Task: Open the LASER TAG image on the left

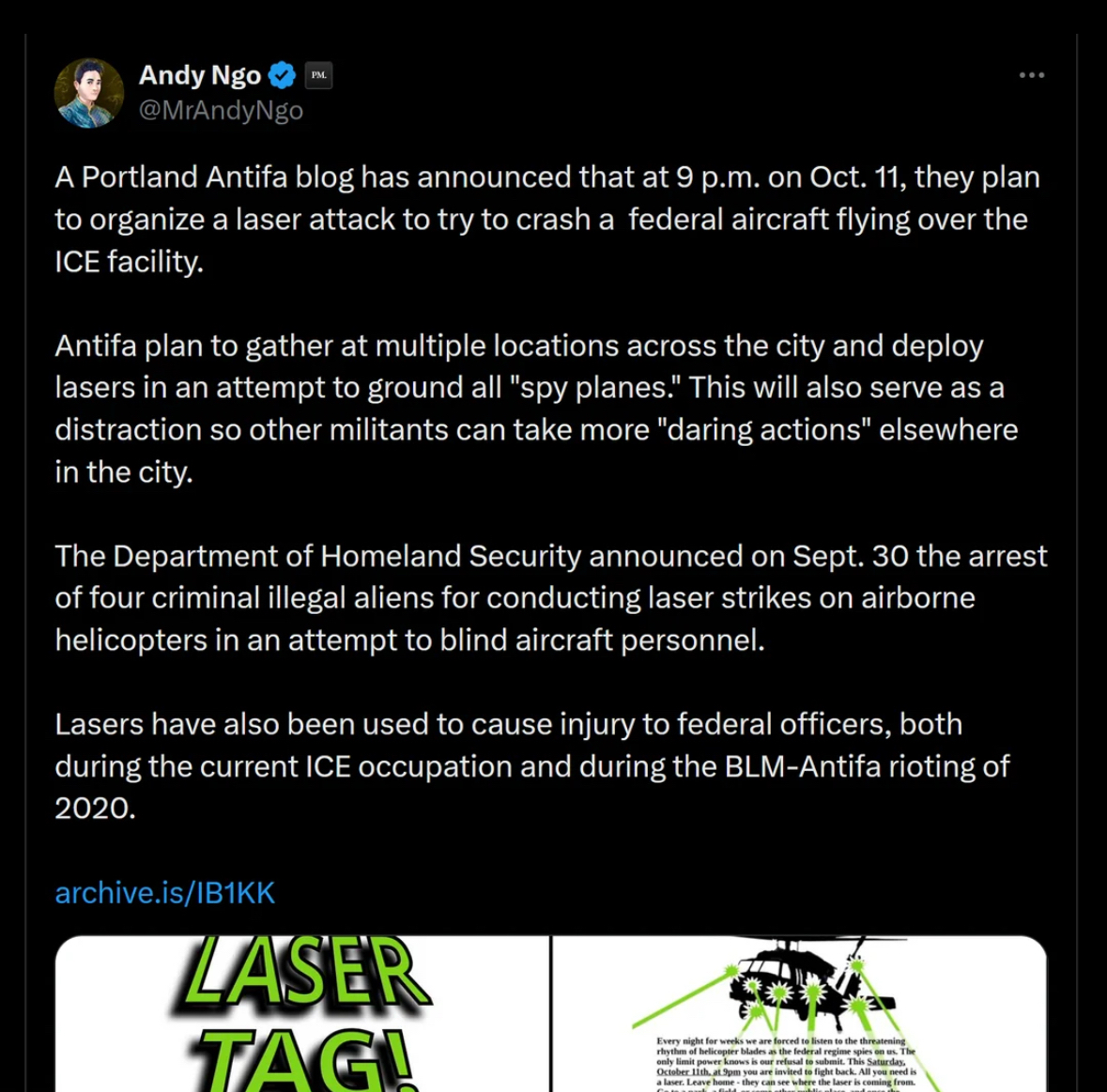Action: (302, 1014)
